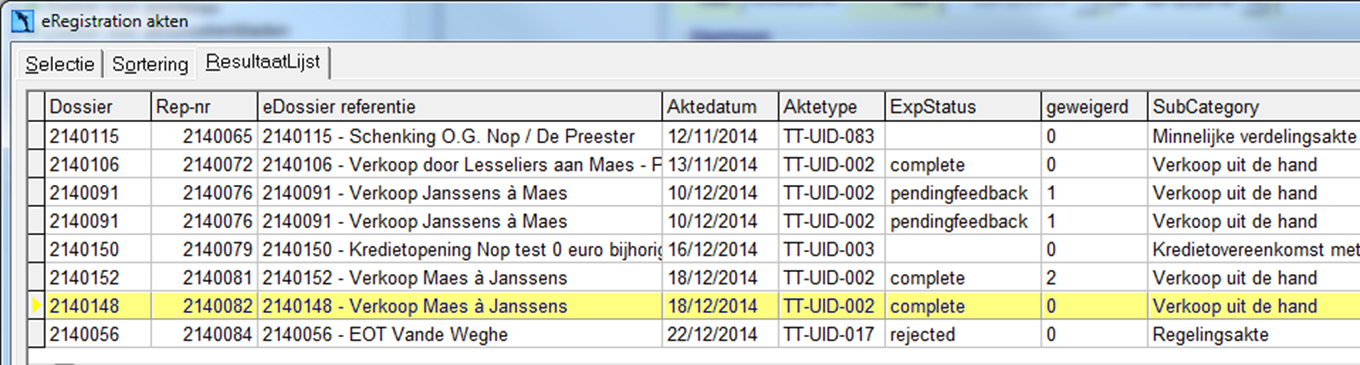Click the Aktetype column header
This screenshot has height=365, width=1360.
click(832, 107)
